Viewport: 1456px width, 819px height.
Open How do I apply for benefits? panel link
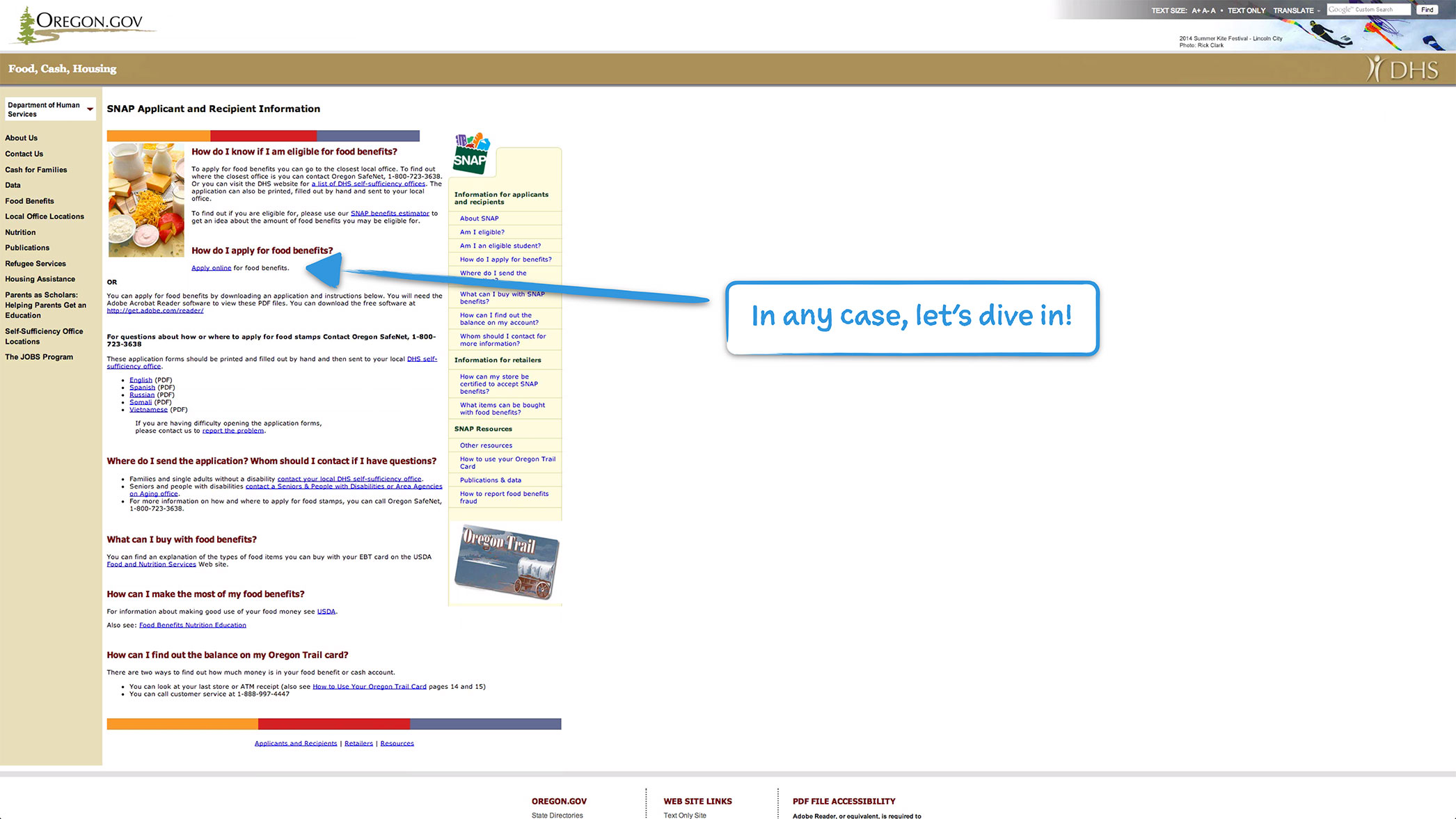coord(506,260)
